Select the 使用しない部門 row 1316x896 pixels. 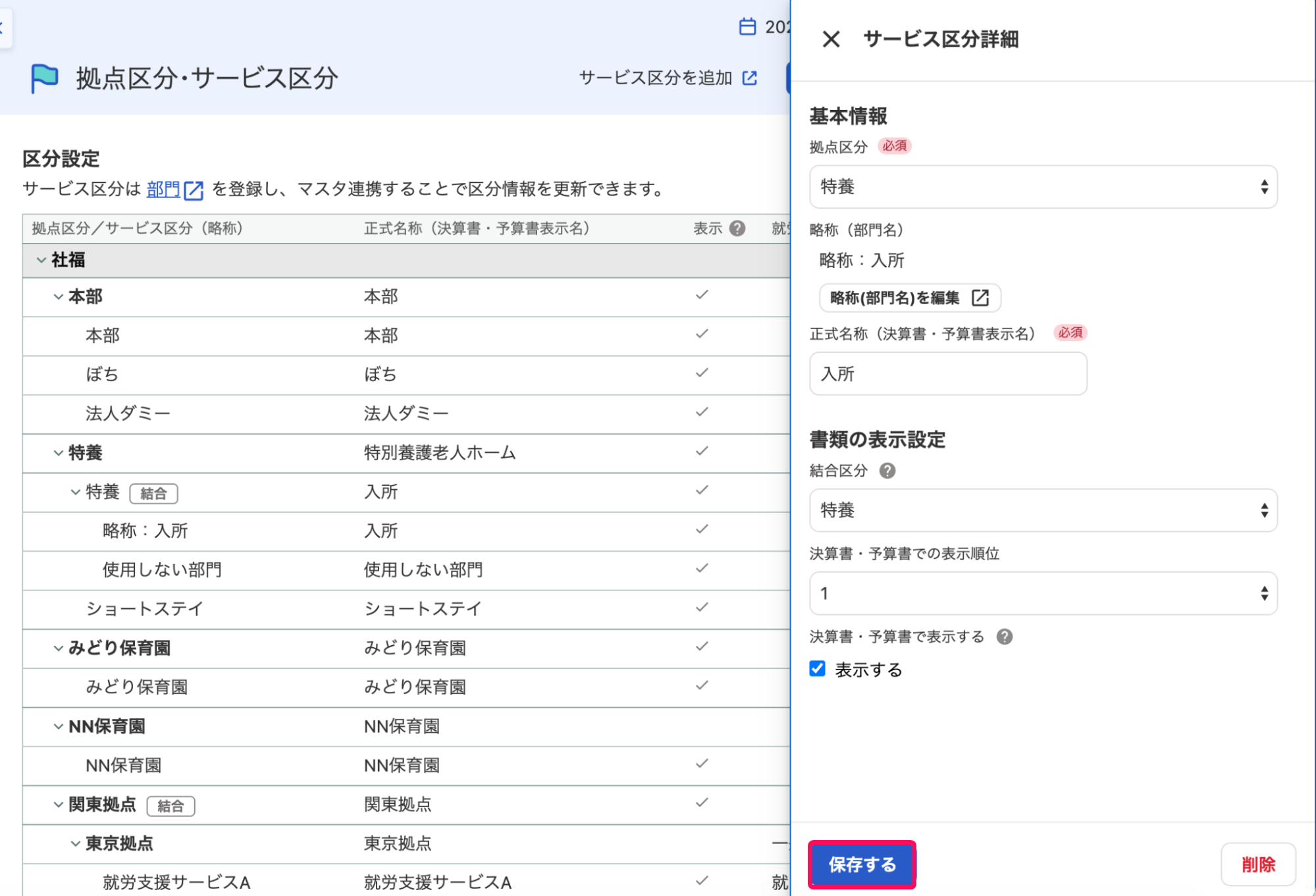click(x=406, y=570)
